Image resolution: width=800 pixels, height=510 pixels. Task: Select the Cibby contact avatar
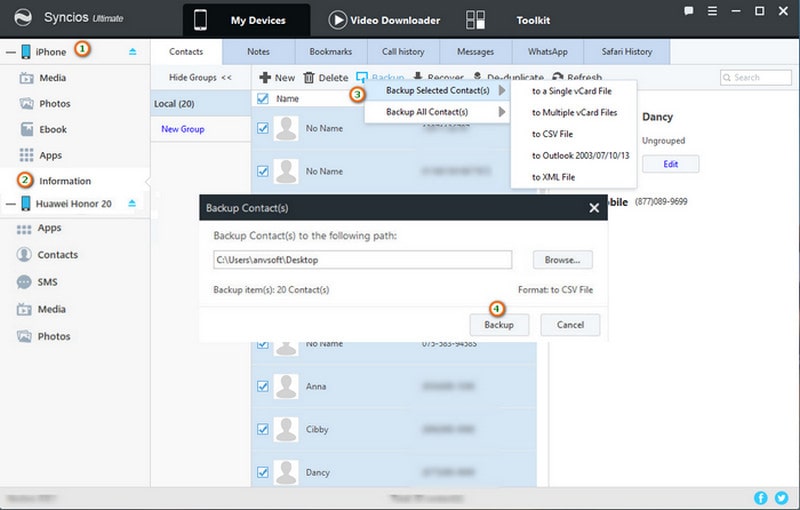(286, 429)
